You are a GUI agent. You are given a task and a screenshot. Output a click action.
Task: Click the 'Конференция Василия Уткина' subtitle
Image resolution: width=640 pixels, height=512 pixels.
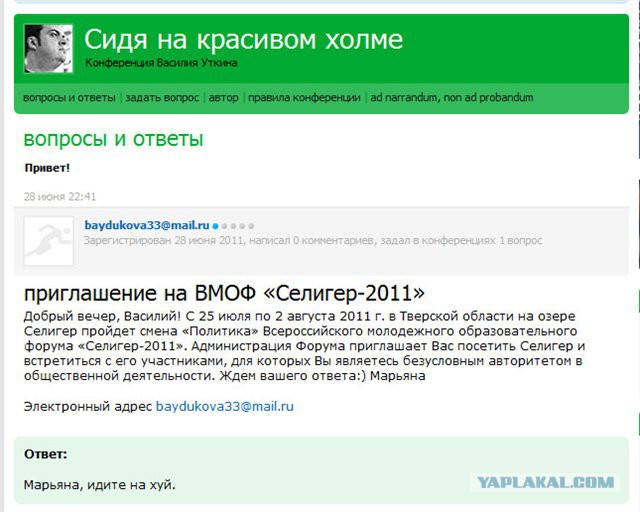[x=161, y=63]
